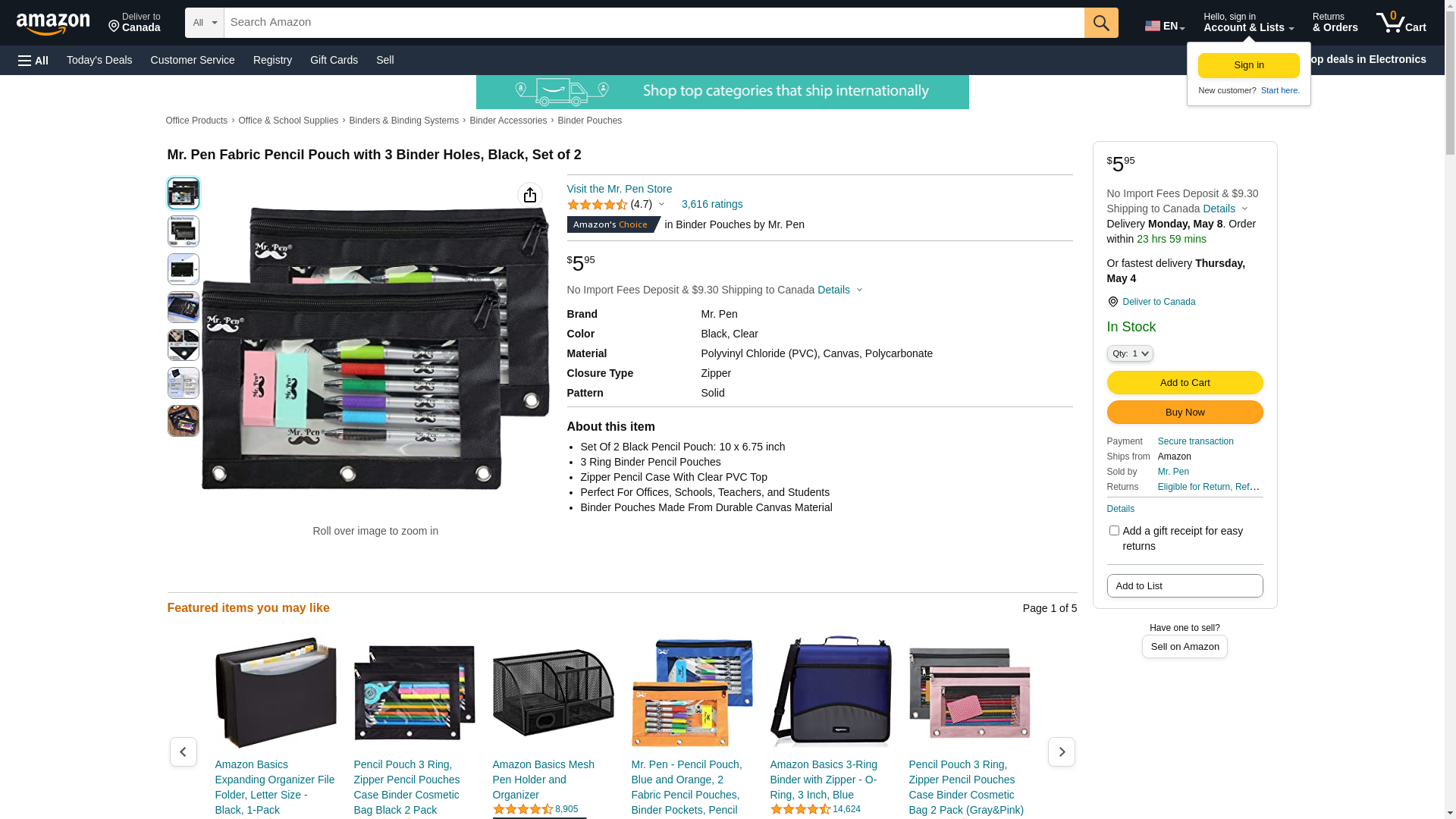
Task: Expand the star rating popover arrow
Action: pyautogui.click(x=661, y=204)
